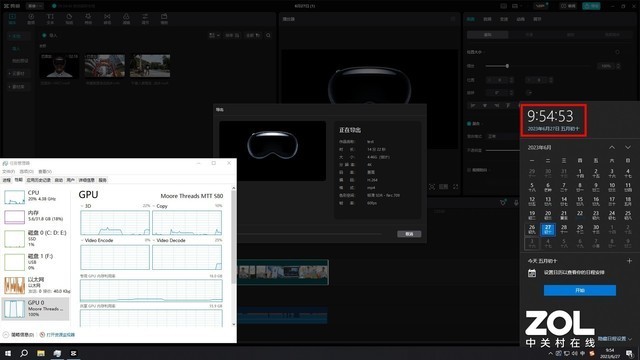Select the video clip on the timeline
The width and height of the screenshot is (640, 360).
click(283, 272)
